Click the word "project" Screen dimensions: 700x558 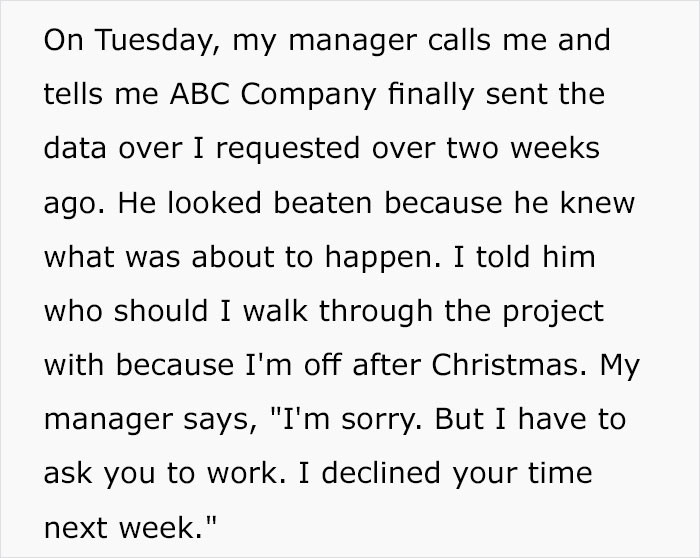553,313
